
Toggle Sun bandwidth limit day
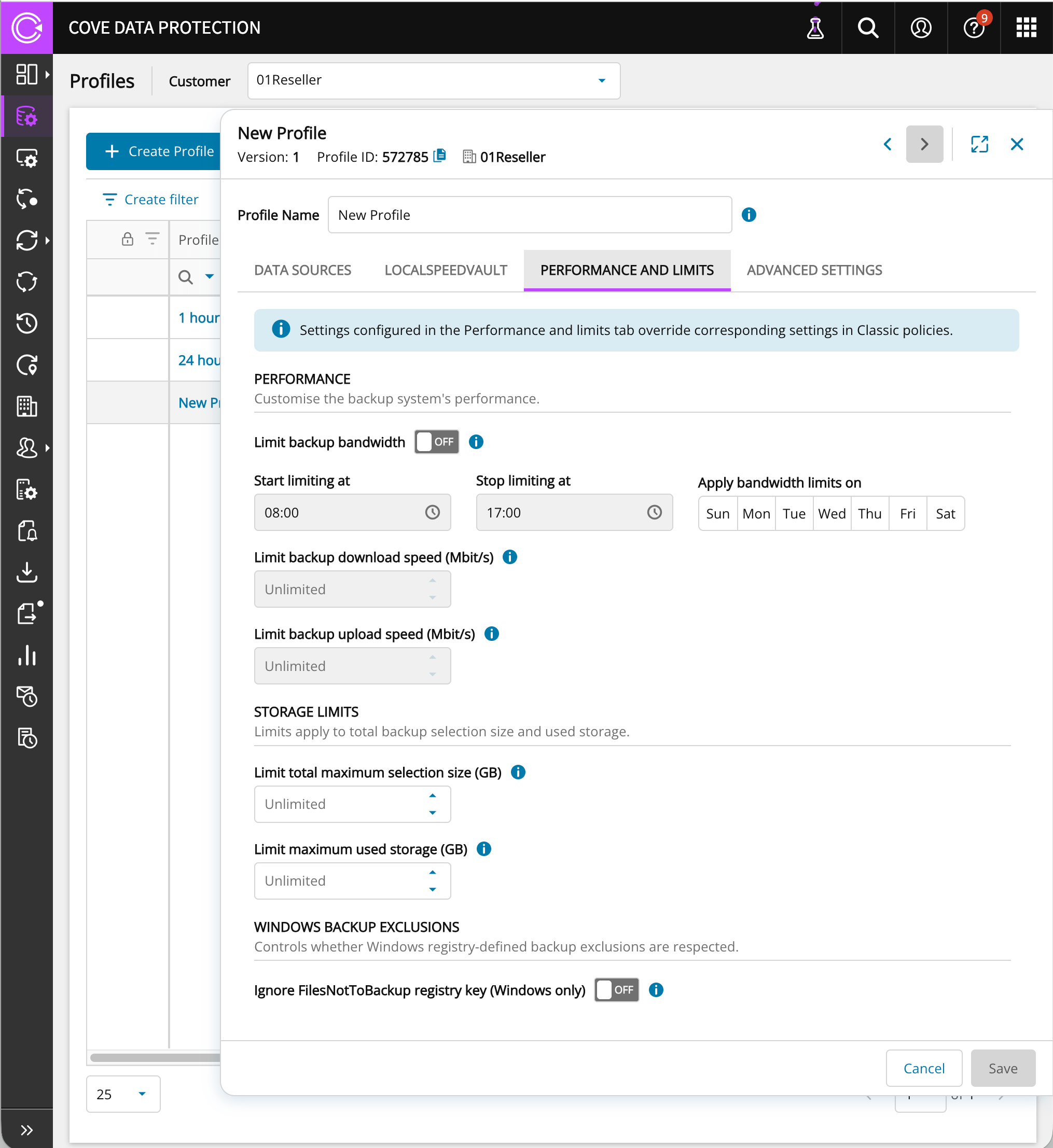718,514
